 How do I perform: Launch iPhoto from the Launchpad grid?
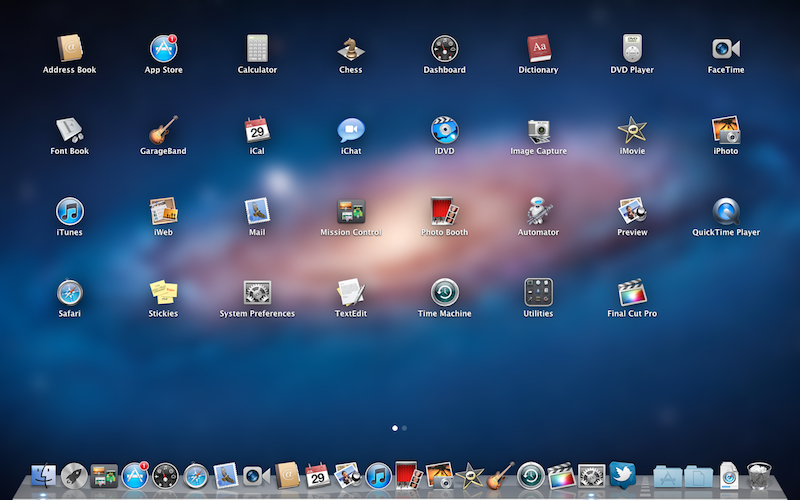coord(726,130)
